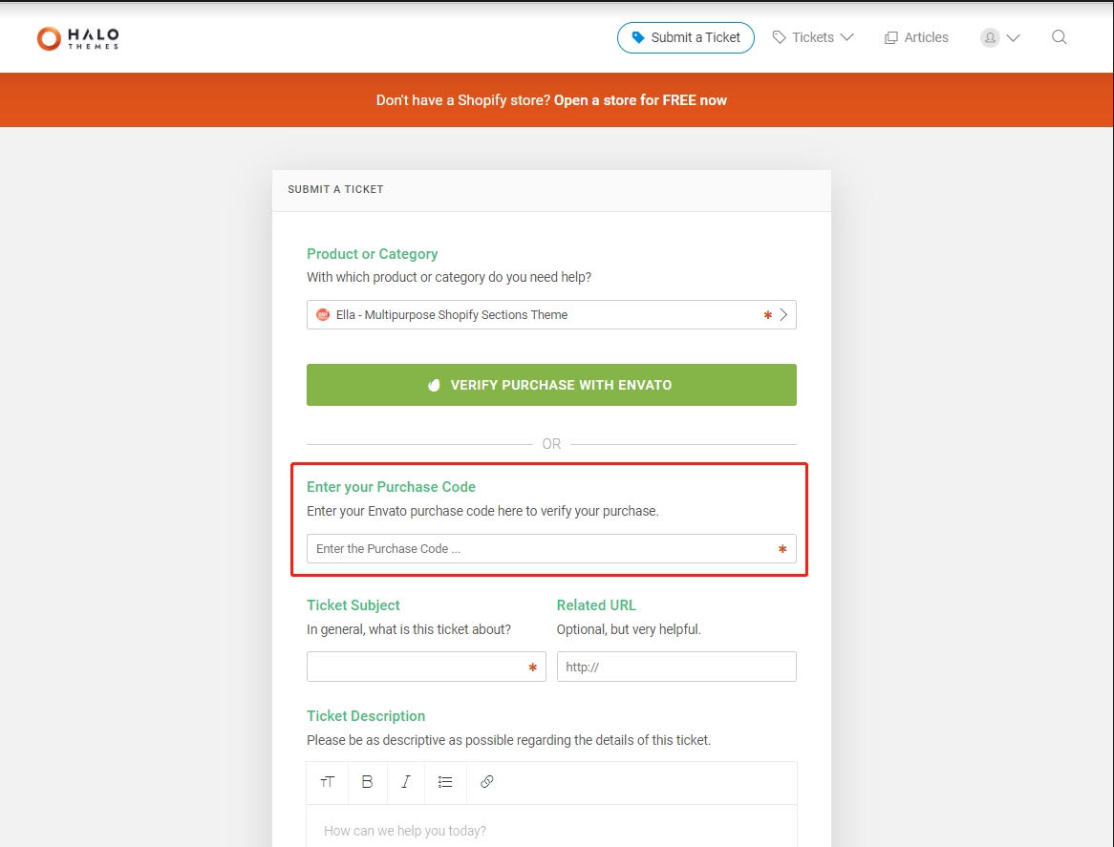This screenshot has height=847, width=1114.
Task: Insert a bulleted list in description
Action: point(445,782)
